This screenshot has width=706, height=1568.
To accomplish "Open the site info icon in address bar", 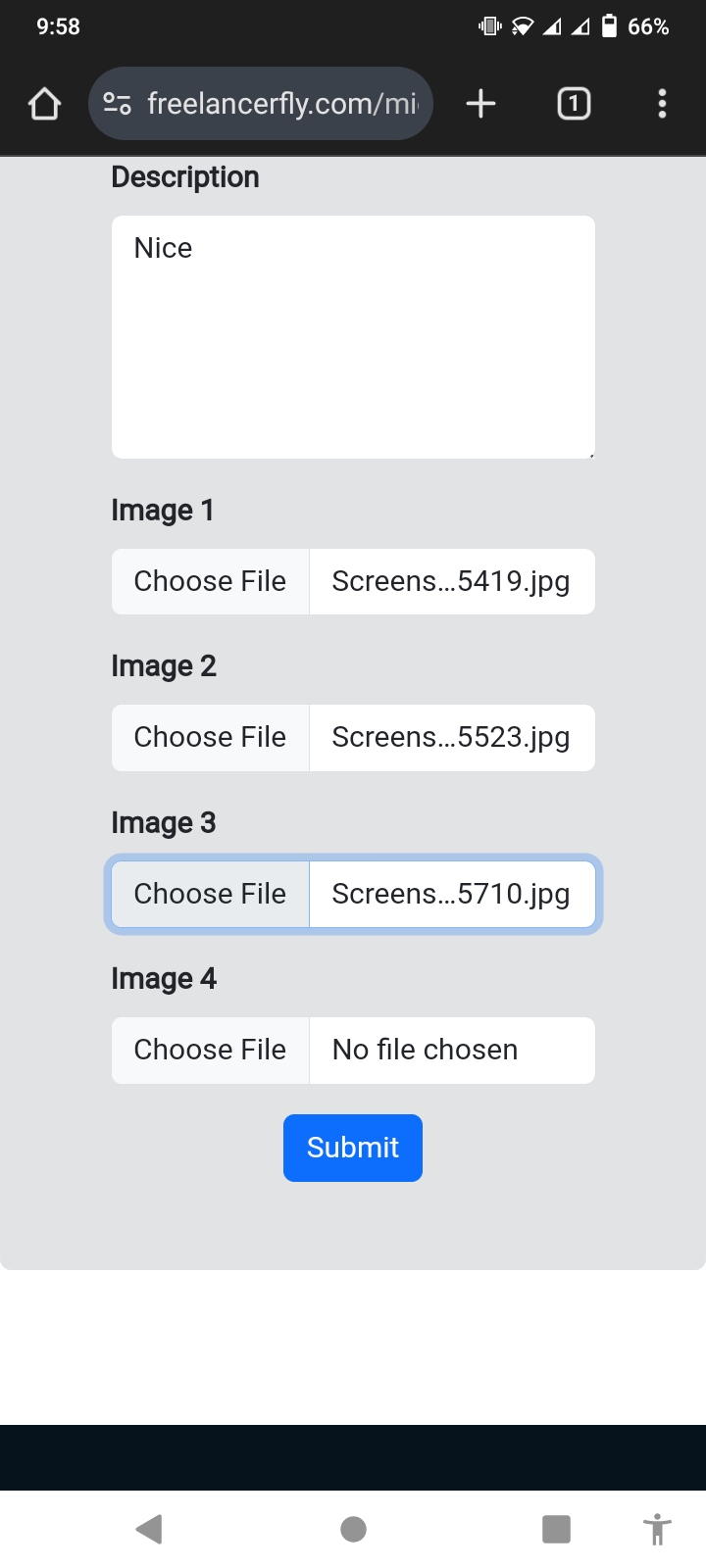I will tap(118, 104).
